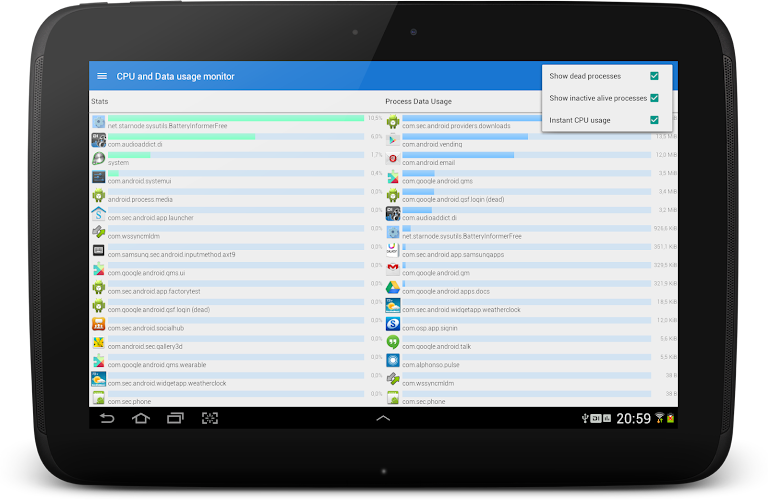Click com.wssyncmldm icon in Stats list
The height and width of the screenshot is (500, 768).
[98, 232]
